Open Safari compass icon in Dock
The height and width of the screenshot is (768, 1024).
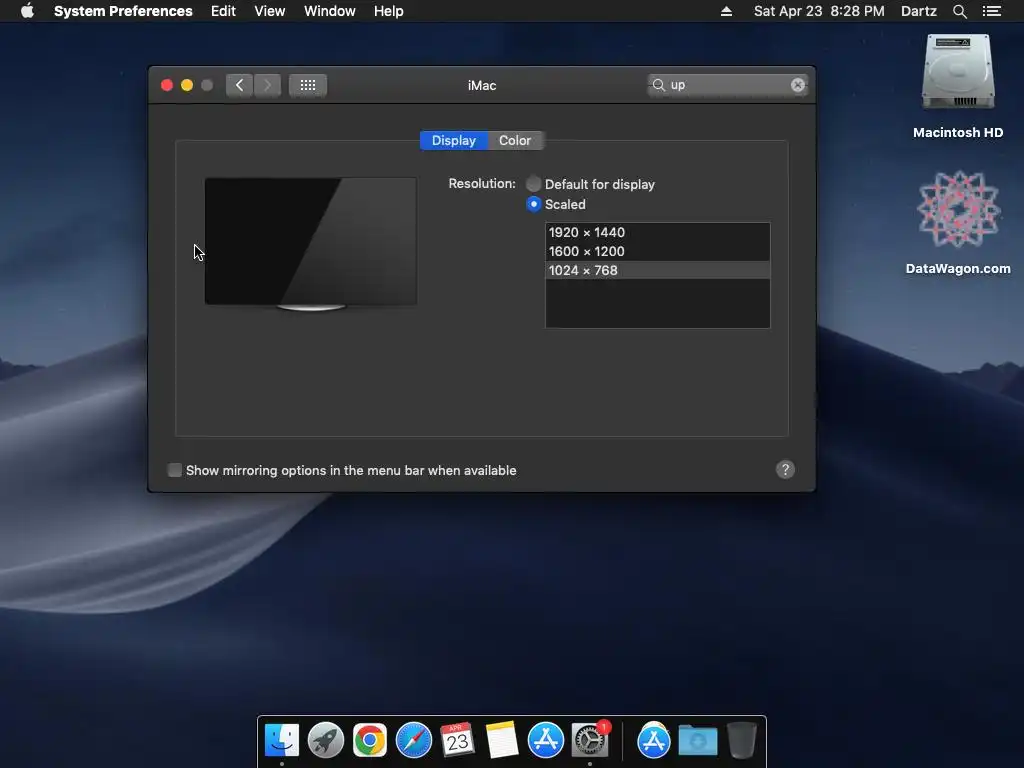[x=413, y=740]
